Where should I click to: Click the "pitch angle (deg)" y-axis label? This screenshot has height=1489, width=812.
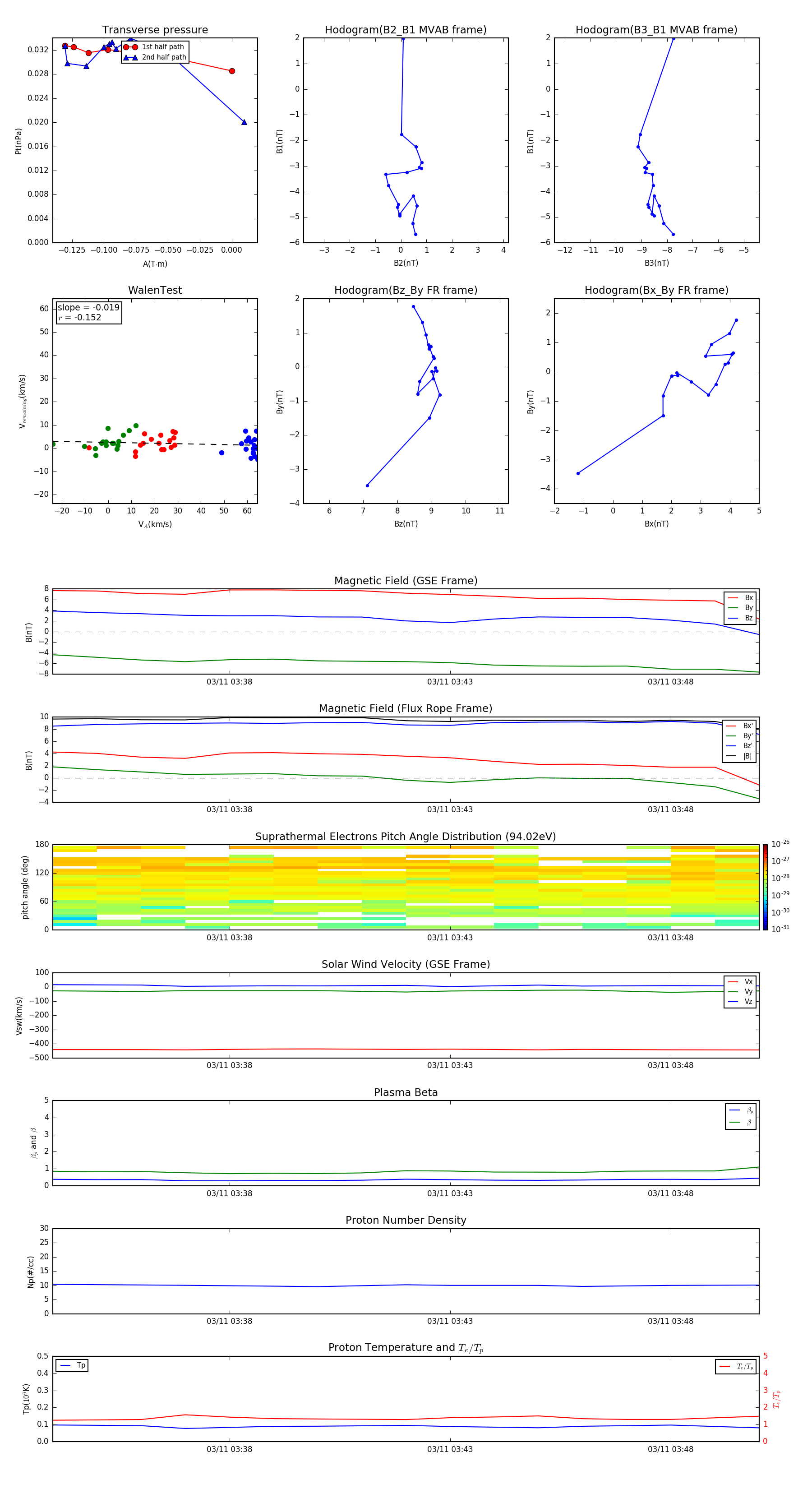pos(25,887)
